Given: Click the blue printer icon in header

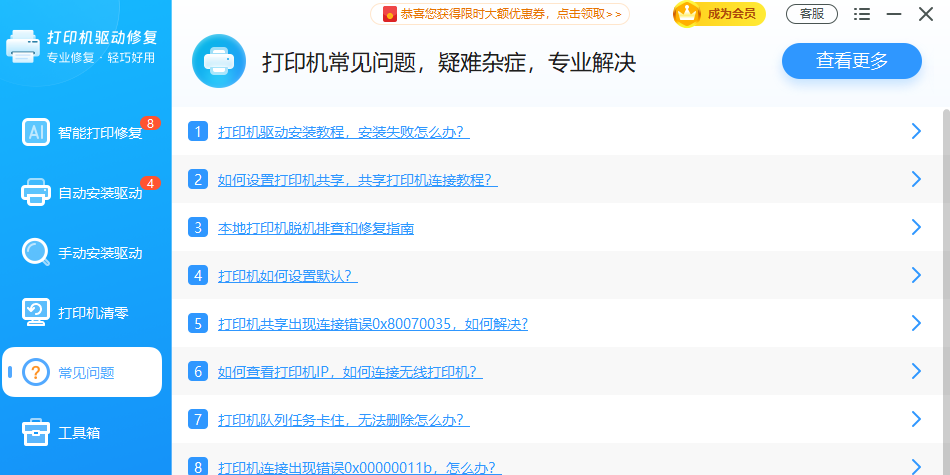Looking at the screenshot, I should pyautogui.click(x=218, y=61).
